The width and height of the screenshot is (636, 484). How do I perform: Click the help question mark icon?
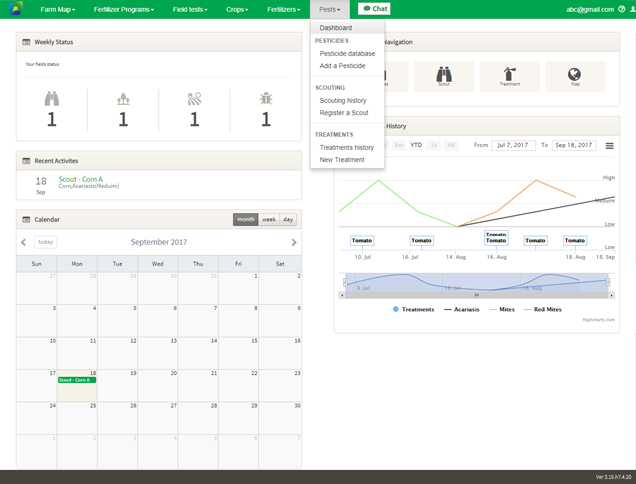pos(621,9)
